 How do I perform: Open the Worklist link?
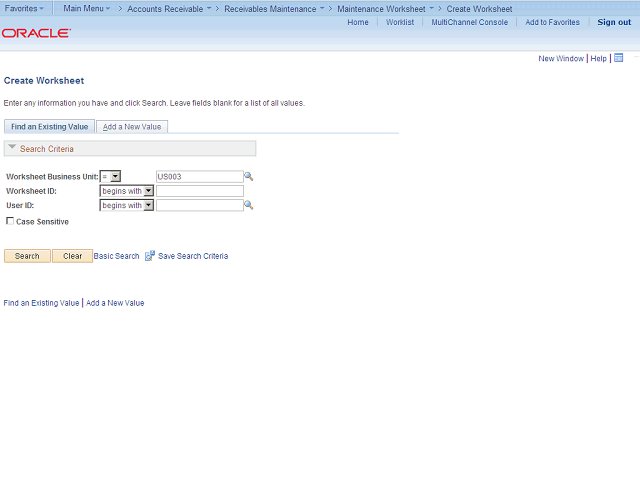coord(400,22)
